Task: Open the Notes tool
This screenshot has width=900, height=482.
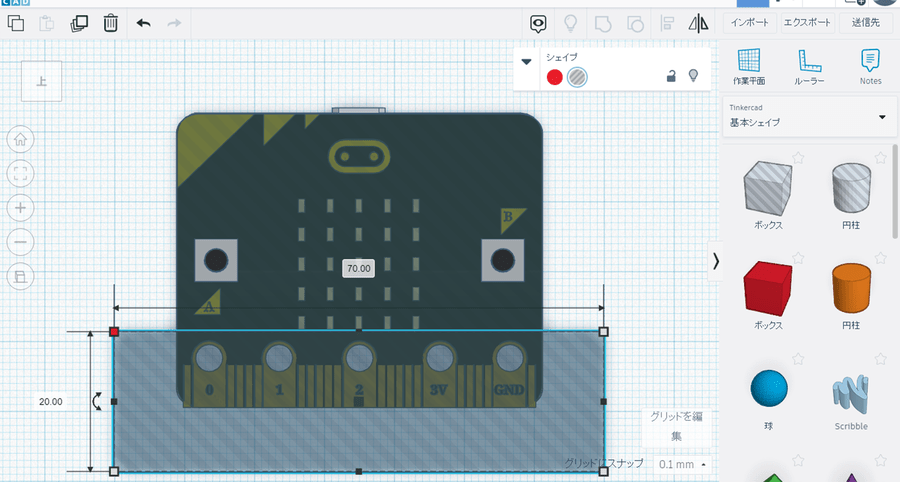Action: pyautogui.click(x=870, y=66)
